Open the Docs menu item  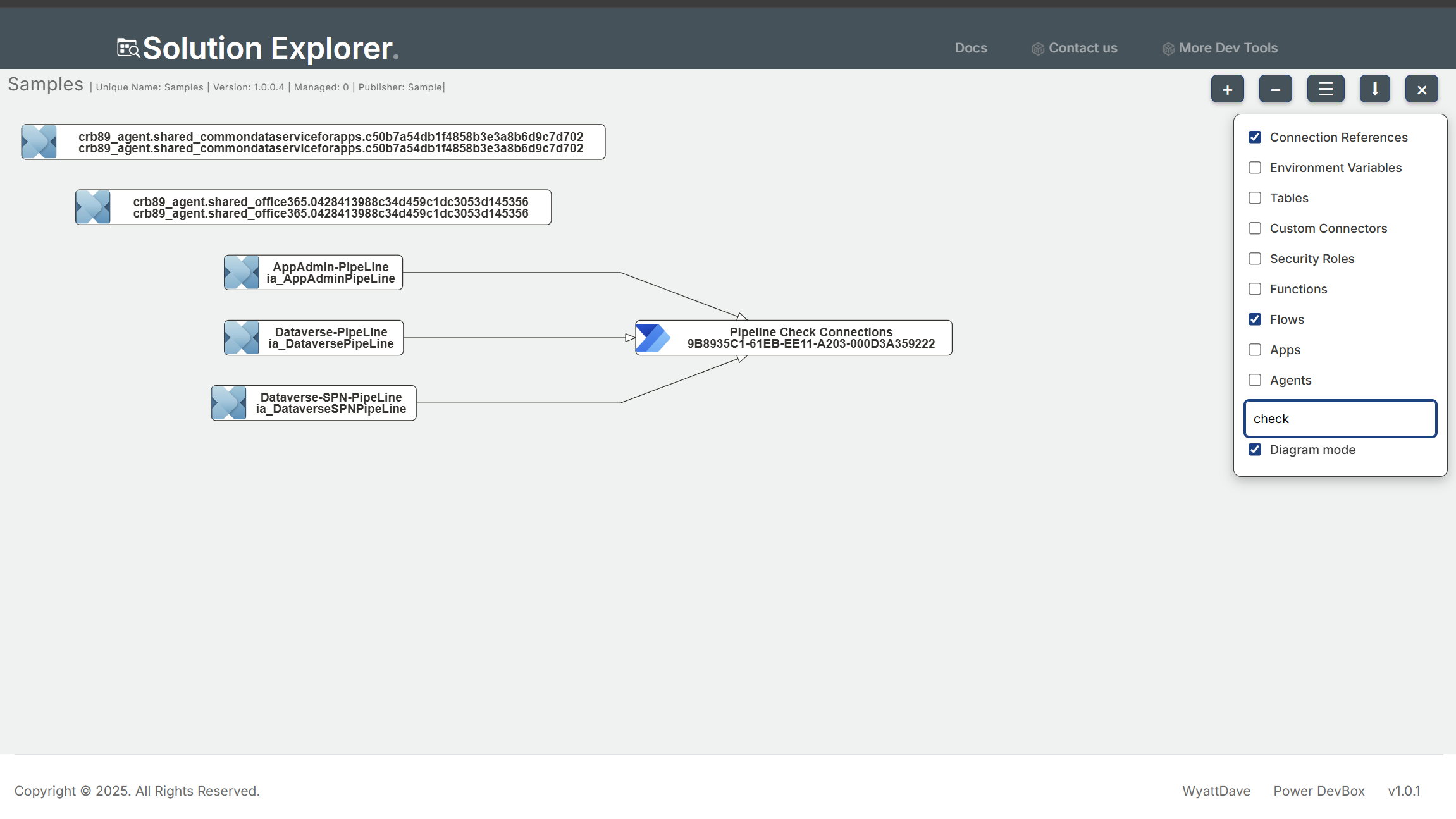970,48
